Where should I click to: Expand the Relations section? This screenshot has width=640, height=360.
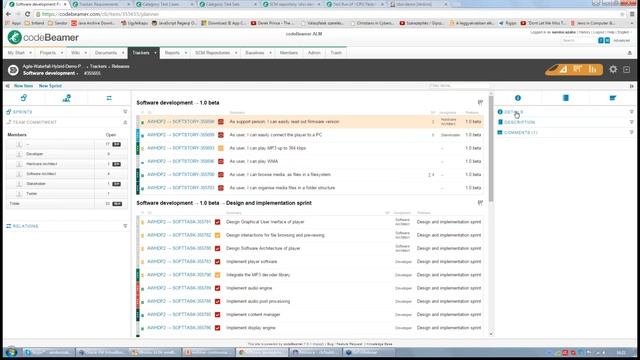[125, 226]
